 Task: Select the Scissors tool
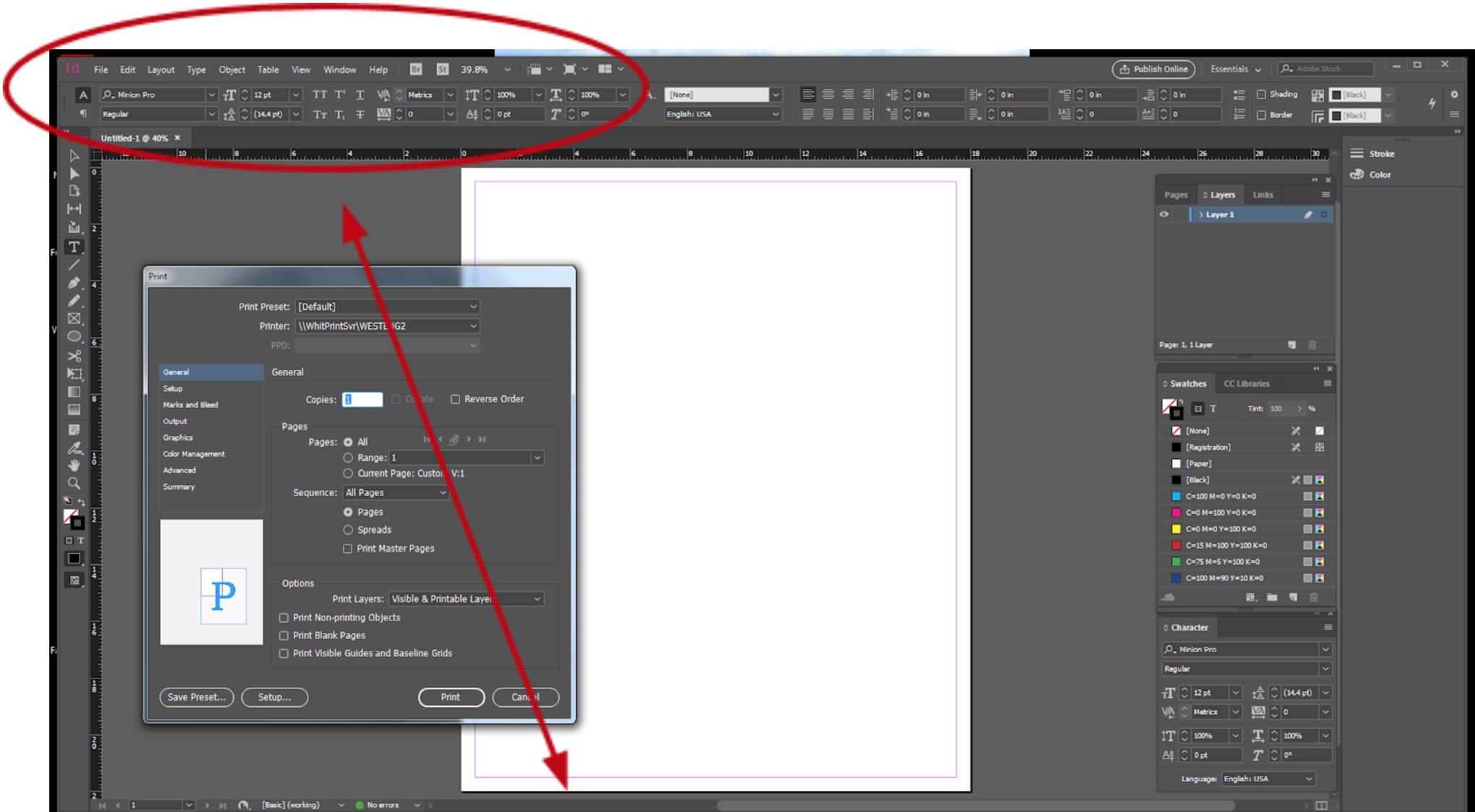pos(74,355)
